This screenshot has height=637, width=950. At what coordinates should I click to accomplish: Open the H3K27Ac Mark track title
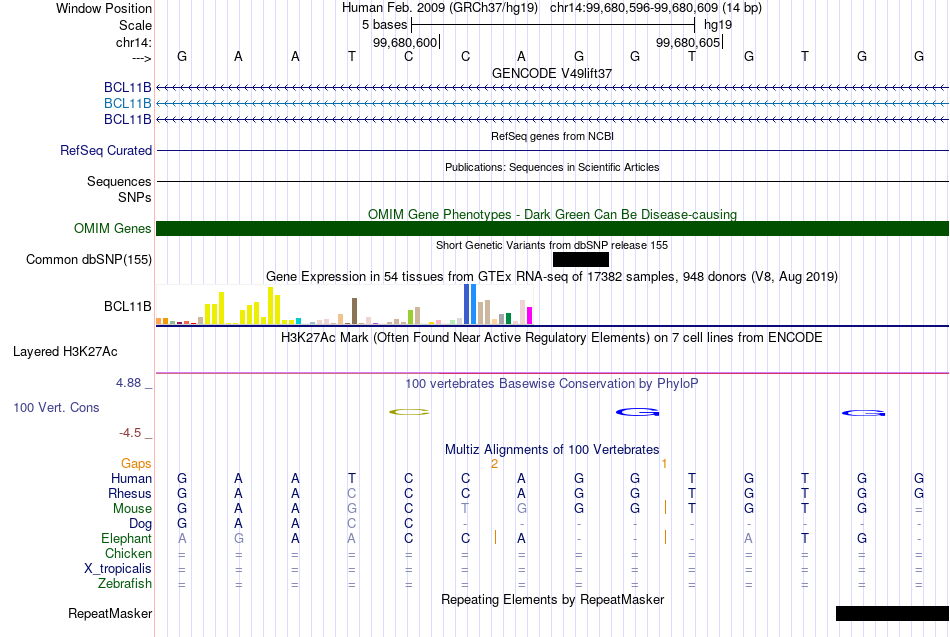(551, 338)
